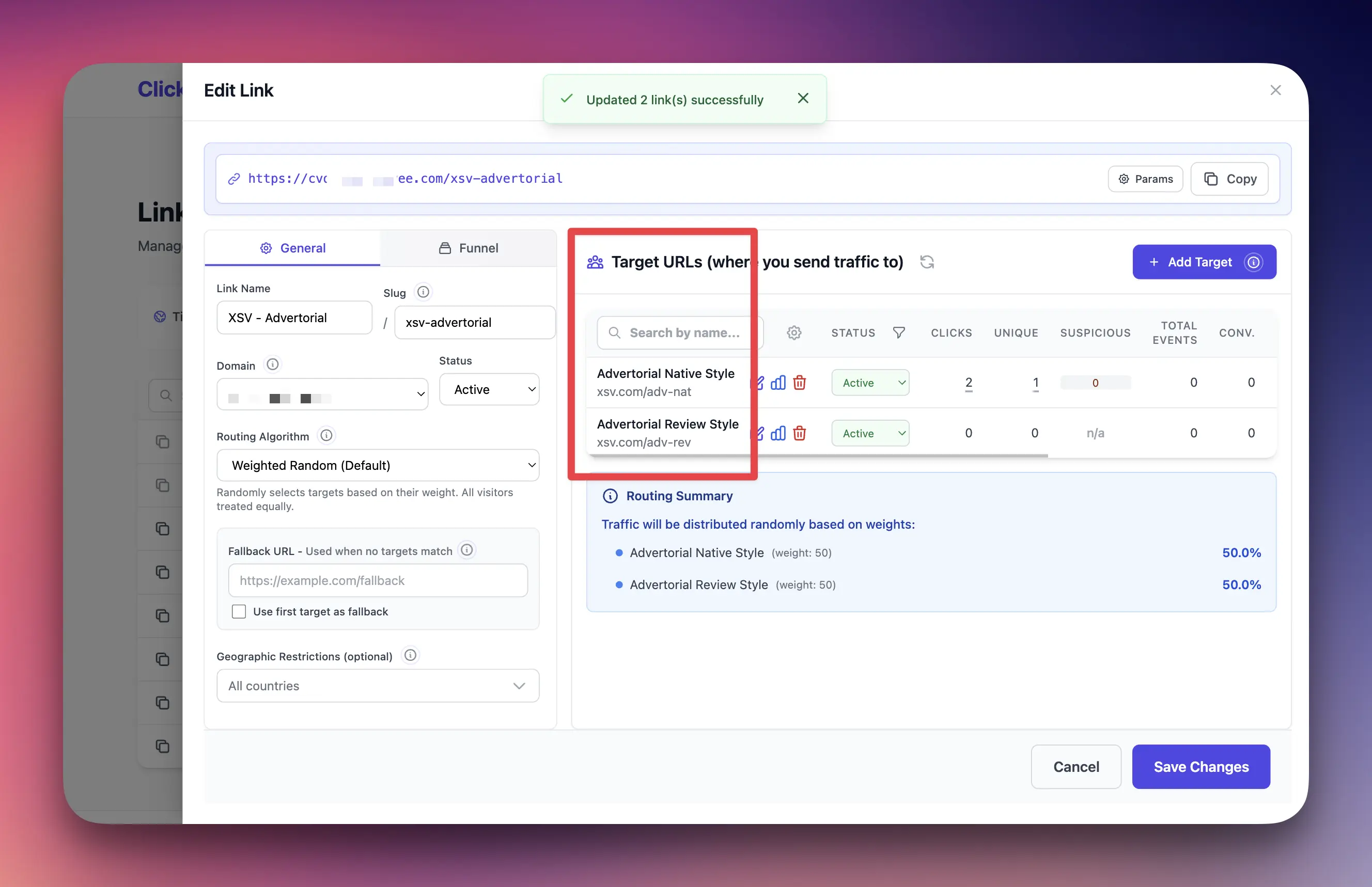Viewport: 1372px width, 887px height.
Task: Click the refresh icon beside Target URLs
Action: 927,262
